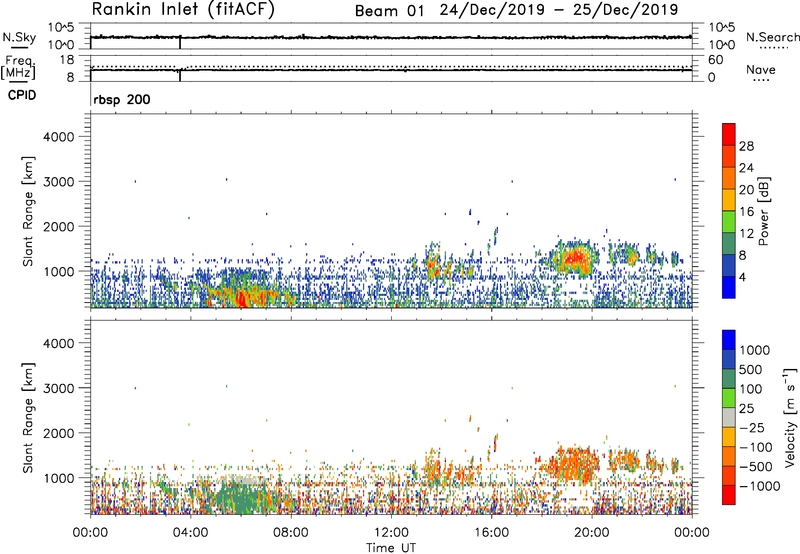This screenshot has height=554, width=800.
Task: Click the "12" tick on Power colorbar
Action: pos(746,234)
